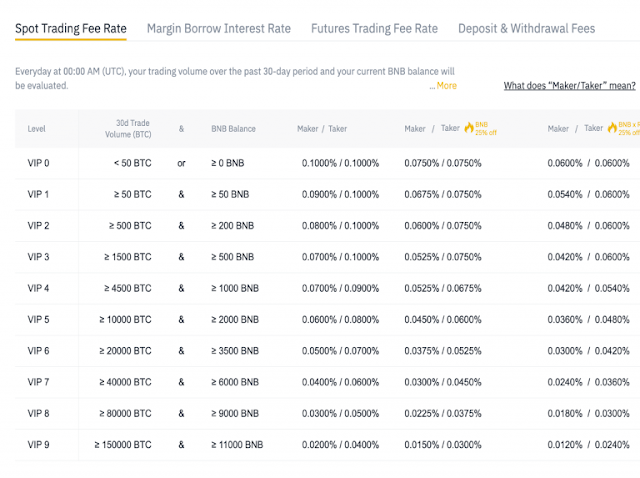
Task: Click the 0.0200% / 0.0400% fee cell
Action: (340, 444)
